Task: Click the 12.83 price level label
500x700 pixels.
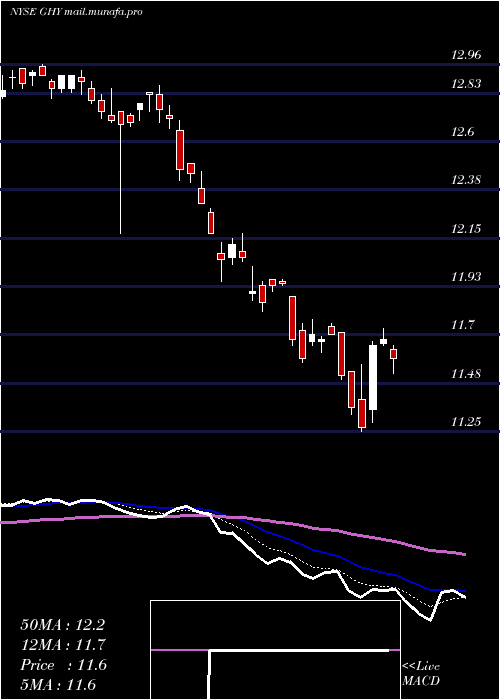Action: point(466,83)
